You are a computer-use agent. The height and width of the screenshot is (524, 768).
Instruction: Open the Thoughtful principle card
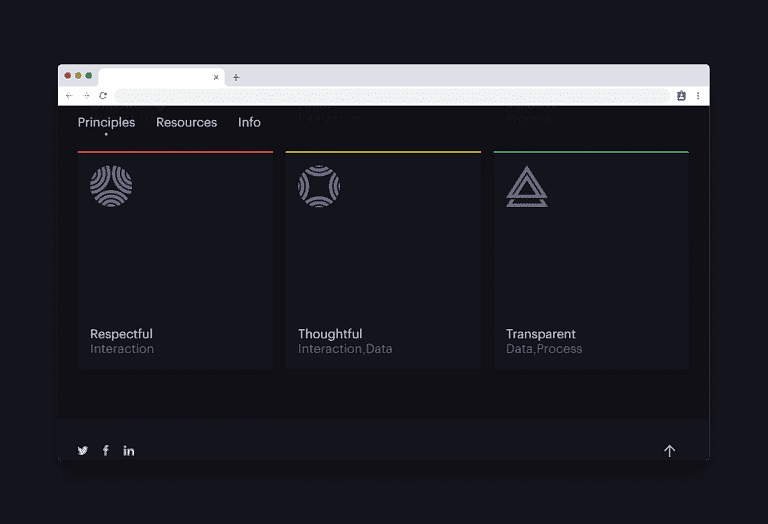click(383, 260)
